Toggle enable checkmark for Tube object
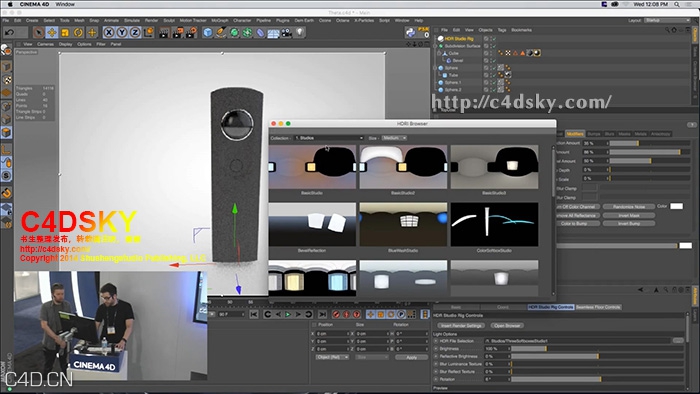The image size is (700, 394). tap(494, 75)
